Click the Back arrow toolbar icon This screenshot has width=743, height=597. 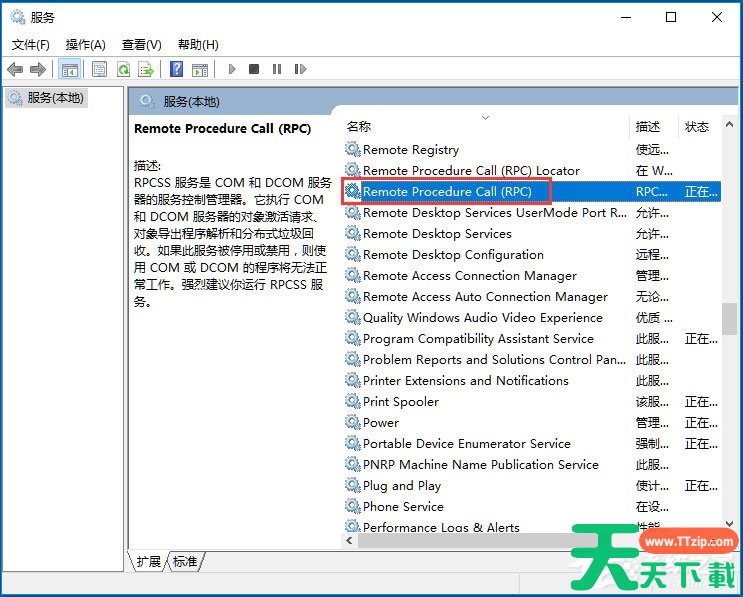pyautogui.click(x=15, y=69)
